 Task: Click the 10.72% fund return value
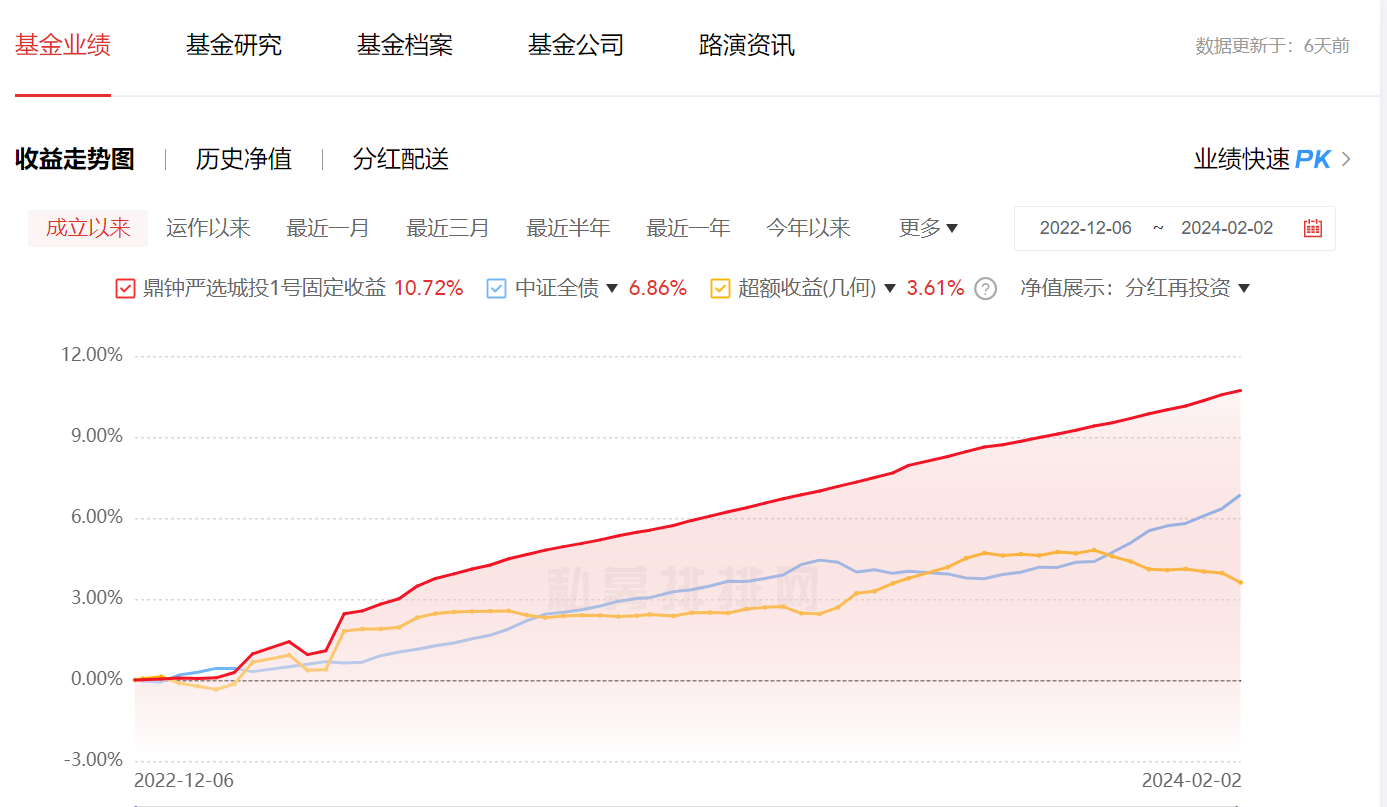tap(429, 289)
